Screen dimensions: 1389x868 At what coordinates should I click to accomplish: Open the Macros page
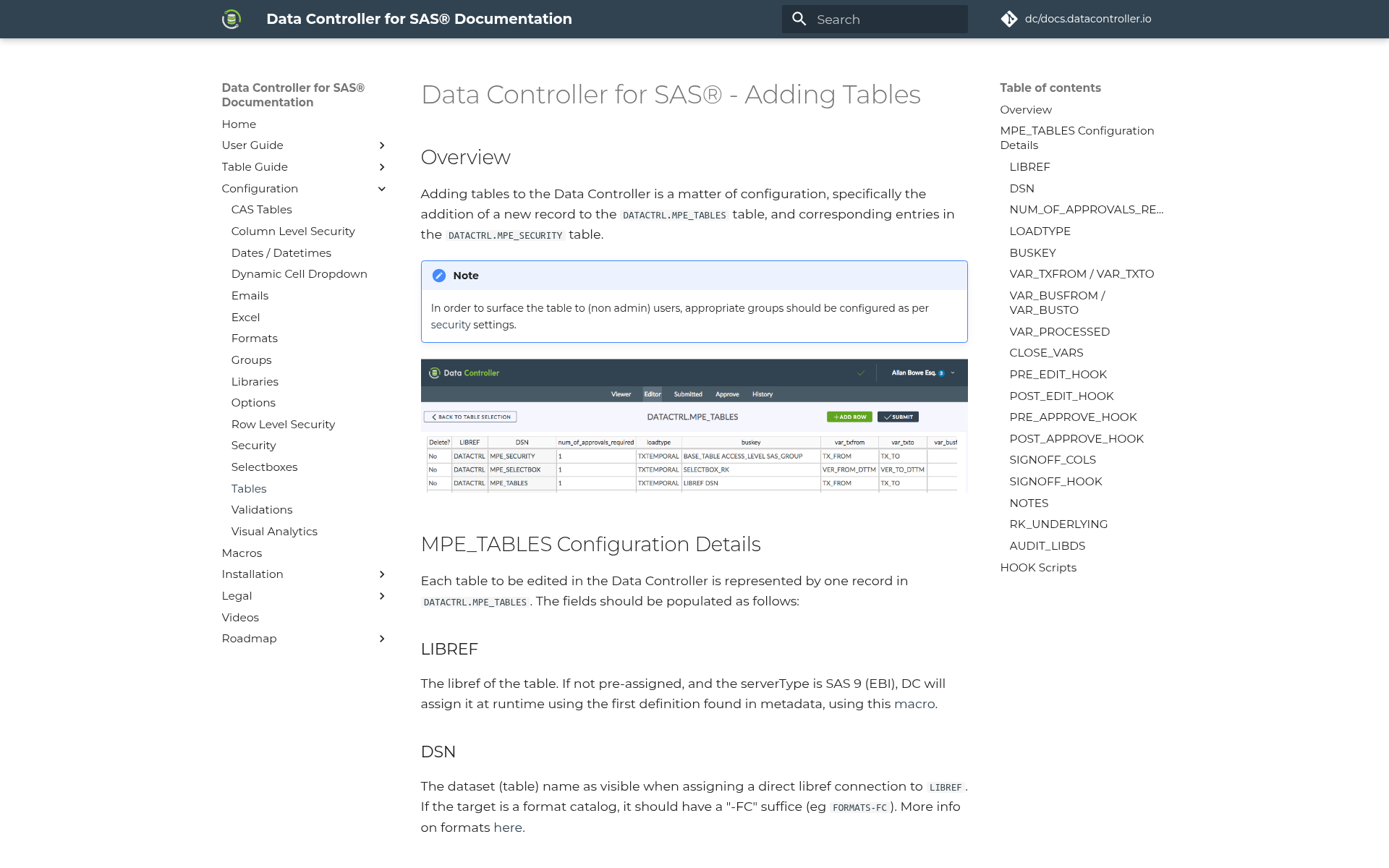242,553
